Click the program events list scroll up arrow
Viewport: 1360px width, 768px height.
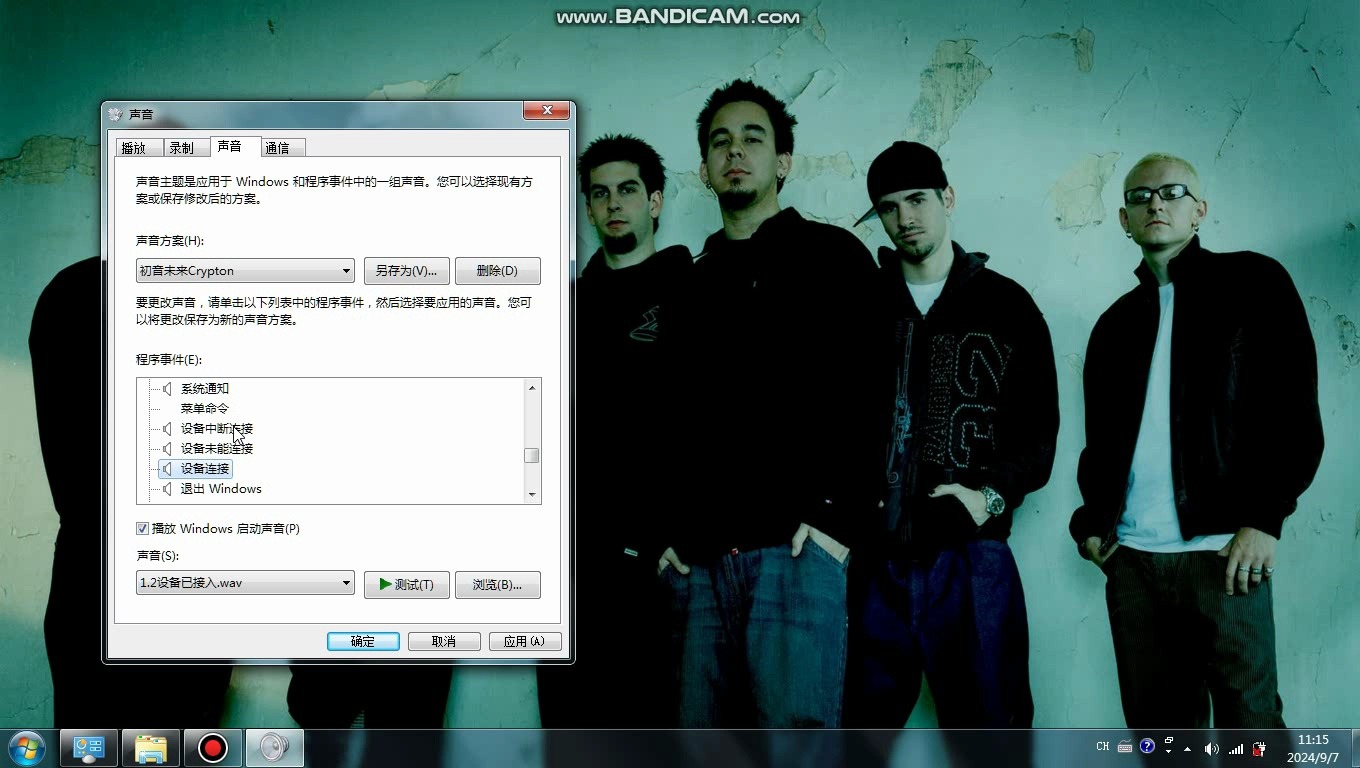coord(532,388)
